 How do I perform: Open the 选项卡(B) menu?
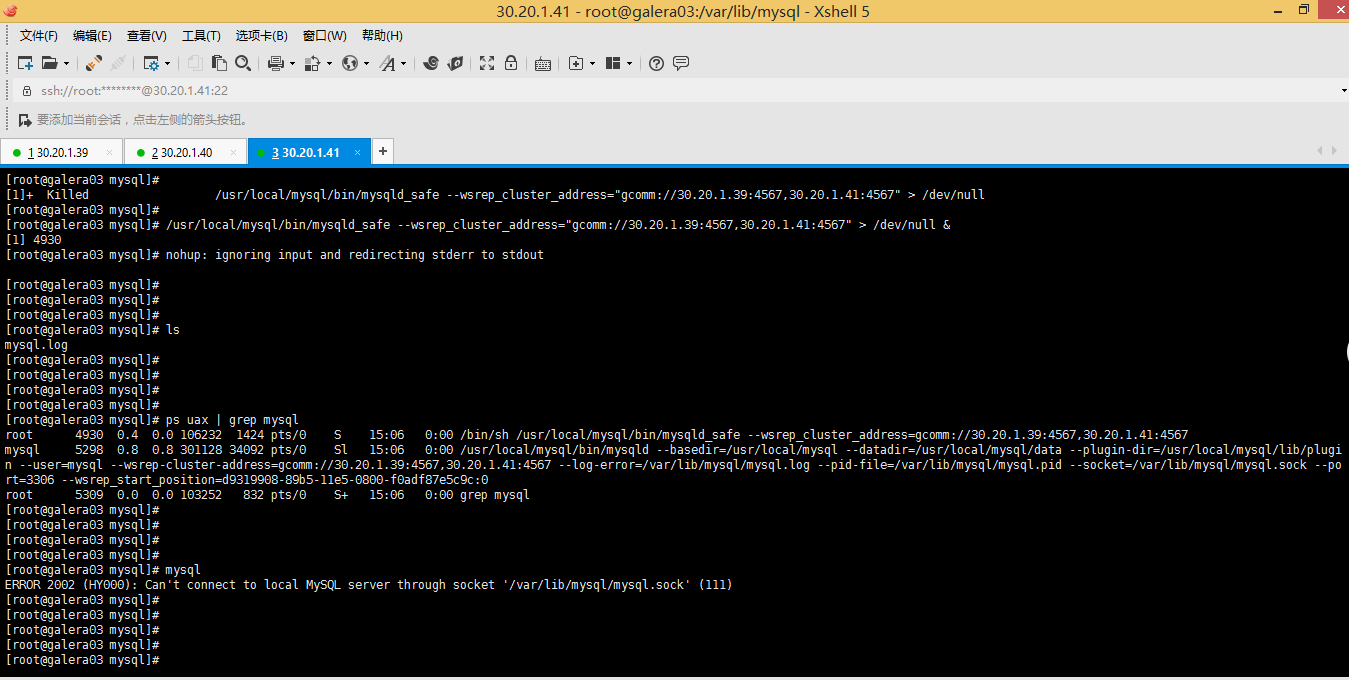pyautogui.click(x=262, y=36)
